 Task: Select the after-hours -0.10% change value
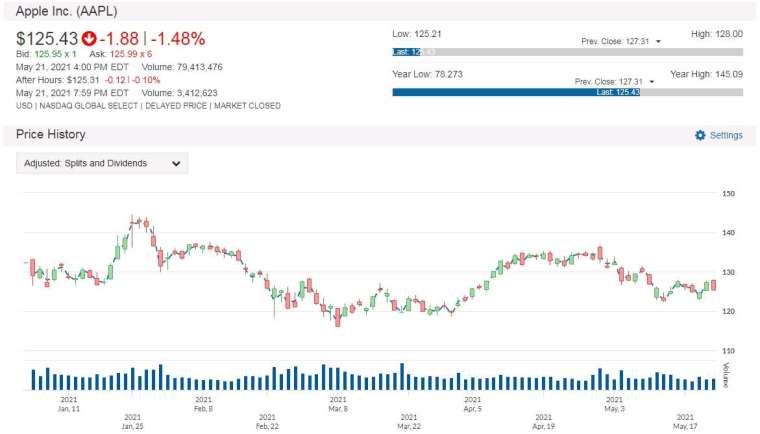[x=146, y=80]
